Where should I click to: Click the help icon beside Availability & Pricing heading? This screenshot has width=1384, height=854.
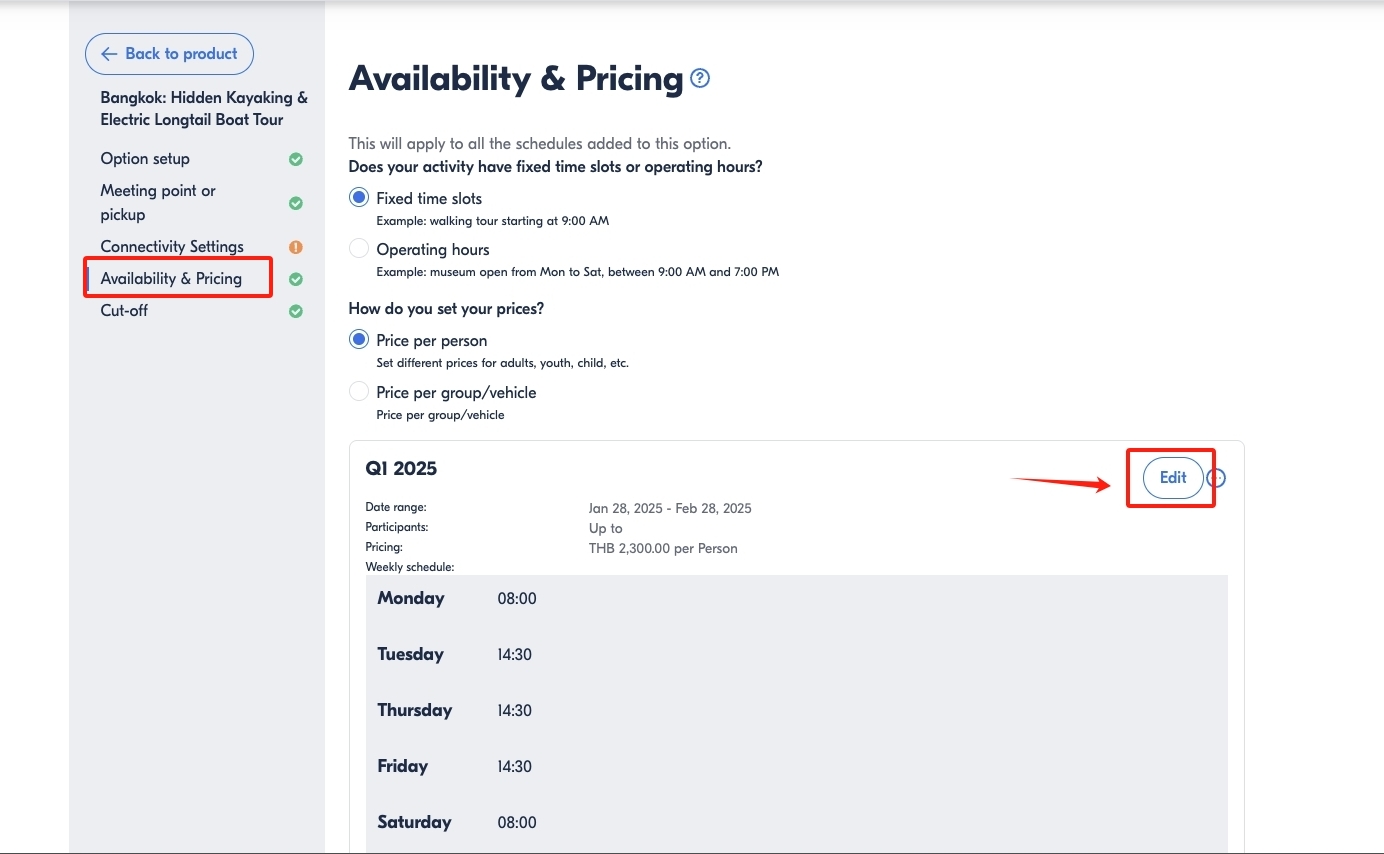(x=700, y=79)
